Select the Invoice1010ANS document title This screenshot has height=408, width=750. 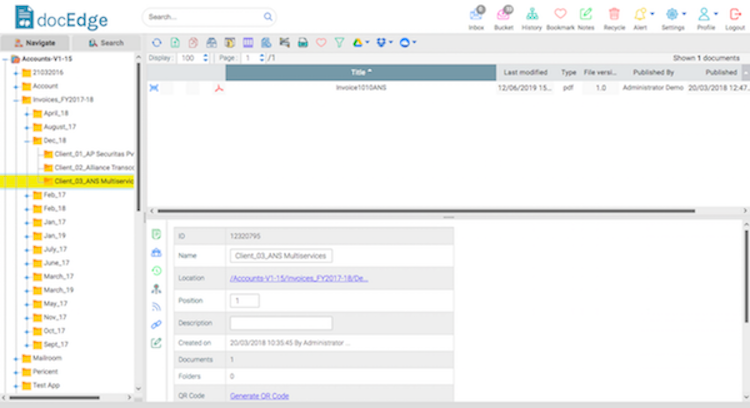coord(361,88)
